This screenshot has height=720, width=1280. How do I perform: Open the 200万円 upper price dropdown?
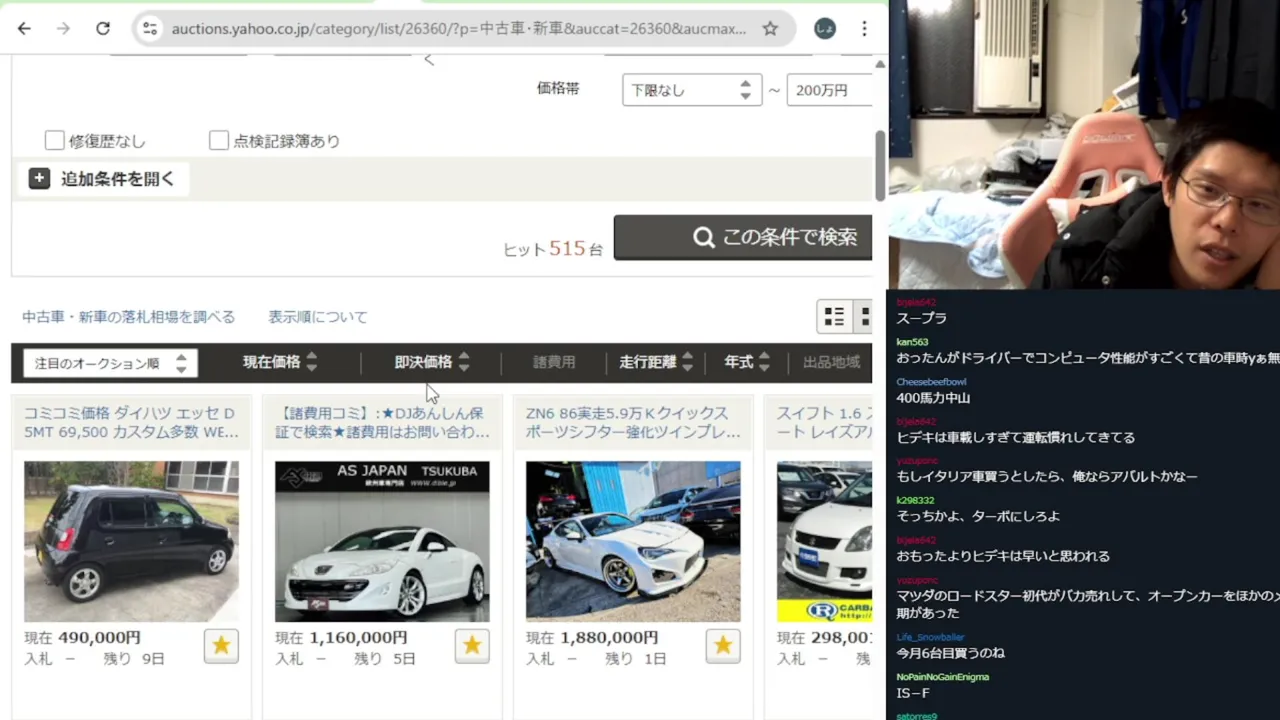830,90
